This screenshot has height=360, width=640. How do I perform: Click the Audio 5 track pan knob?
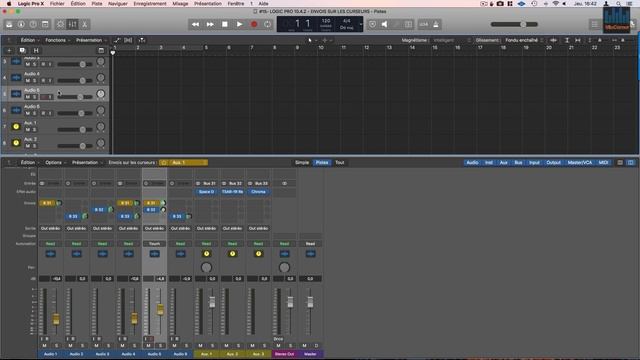pyautogui.click(x=100, y=94)
